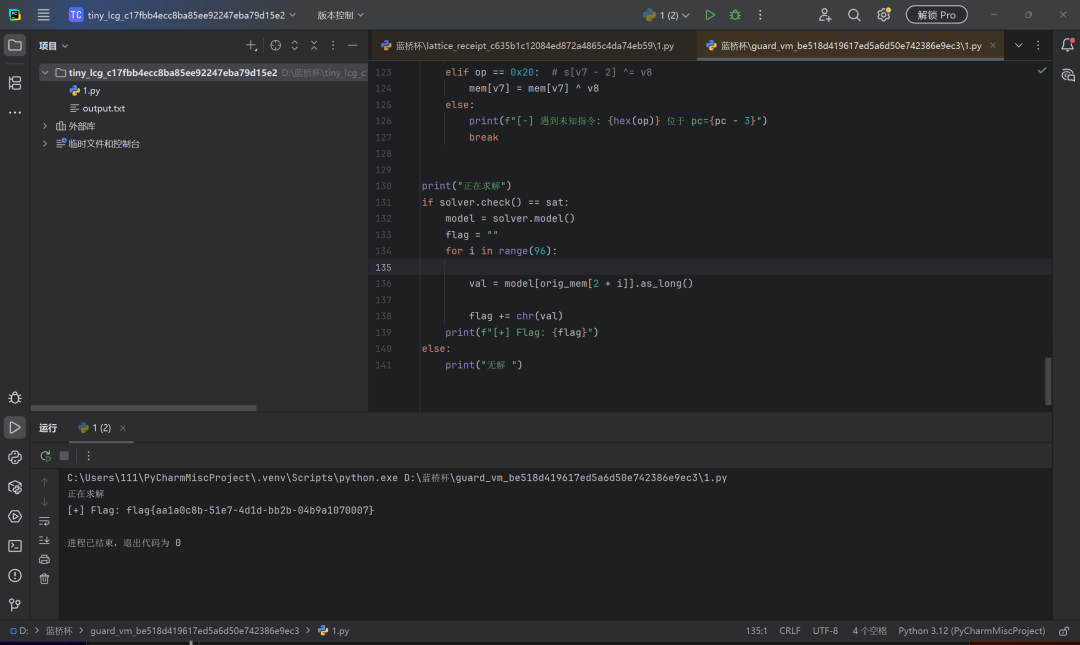Click the 解锁 Pro button
1080x645 pixels.
coord(936,14)
